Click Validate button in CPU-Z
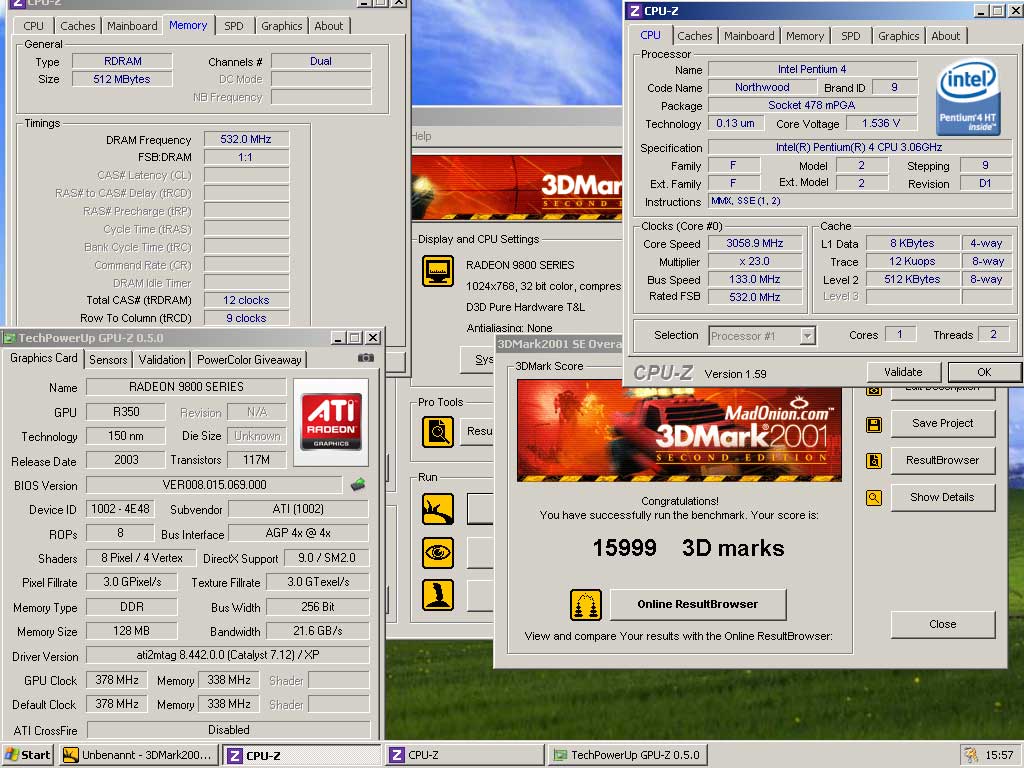This screenshot has height=768, width=1024. tap(903, 372)
